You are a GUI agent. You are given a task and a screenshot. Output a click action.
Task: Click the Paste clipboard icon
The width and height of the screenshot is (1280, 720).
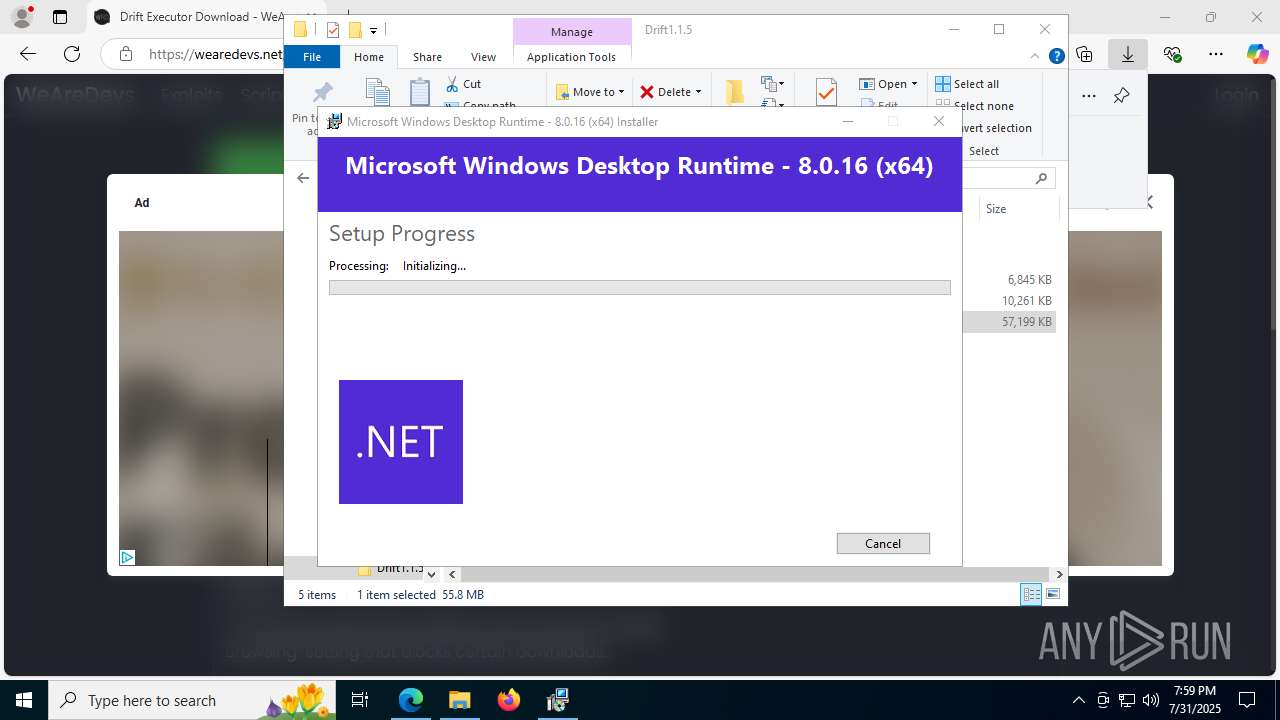pos(420,92)
